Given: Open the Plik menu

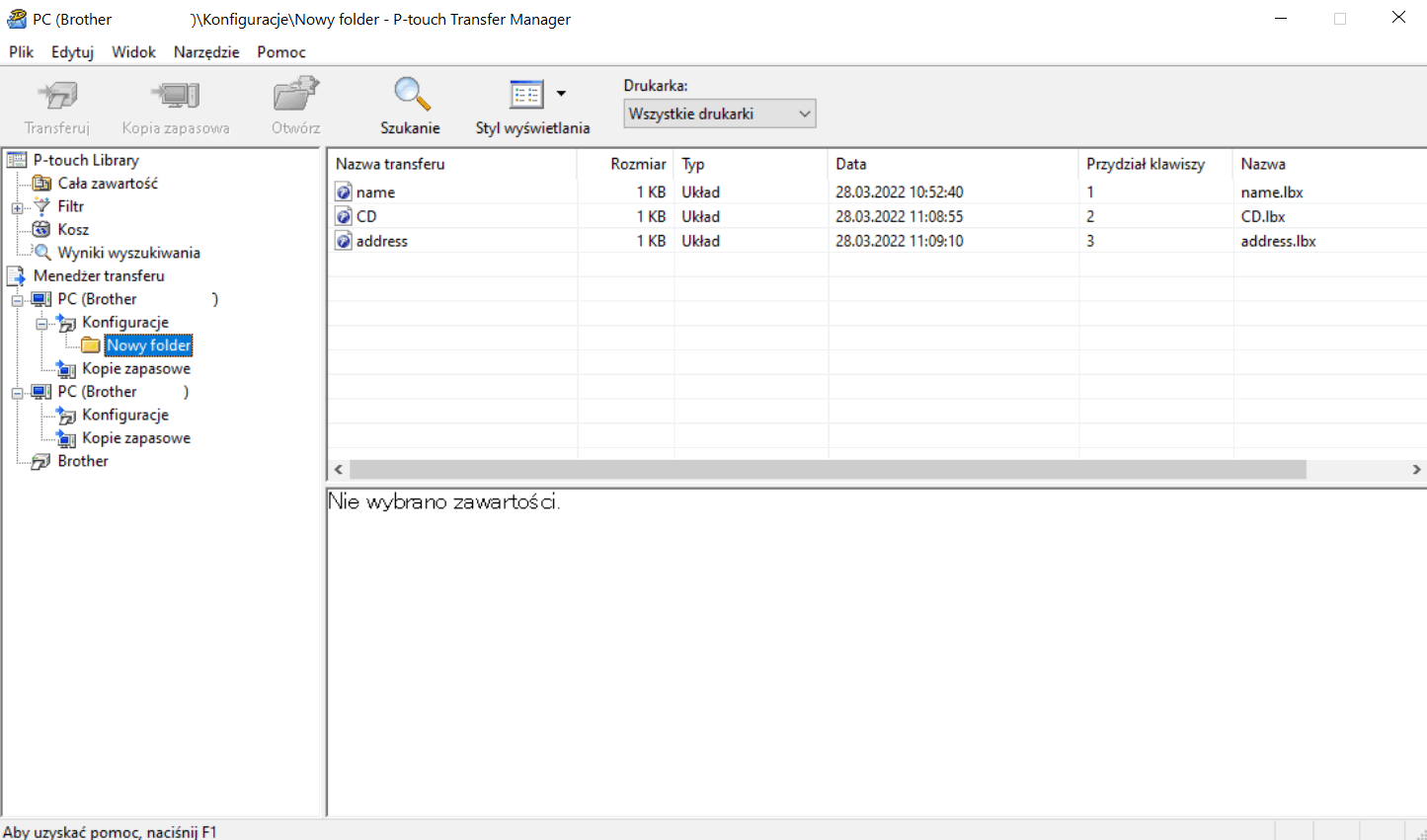Looking at the screenshot, I should pyautogui.click(x=21, y=52).
